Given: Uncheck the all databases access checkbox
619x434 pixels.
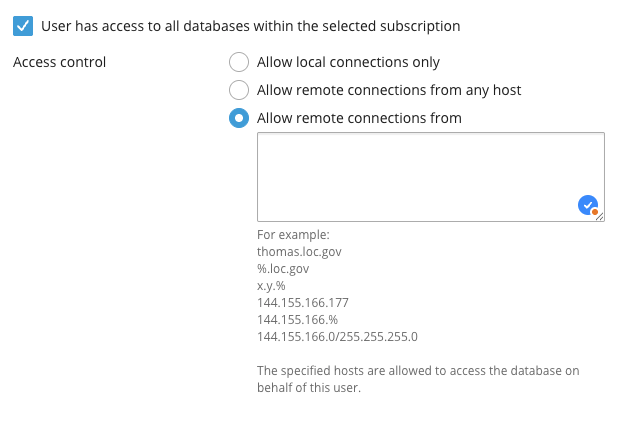Looking at the screenshot, I should coord(23,26).
